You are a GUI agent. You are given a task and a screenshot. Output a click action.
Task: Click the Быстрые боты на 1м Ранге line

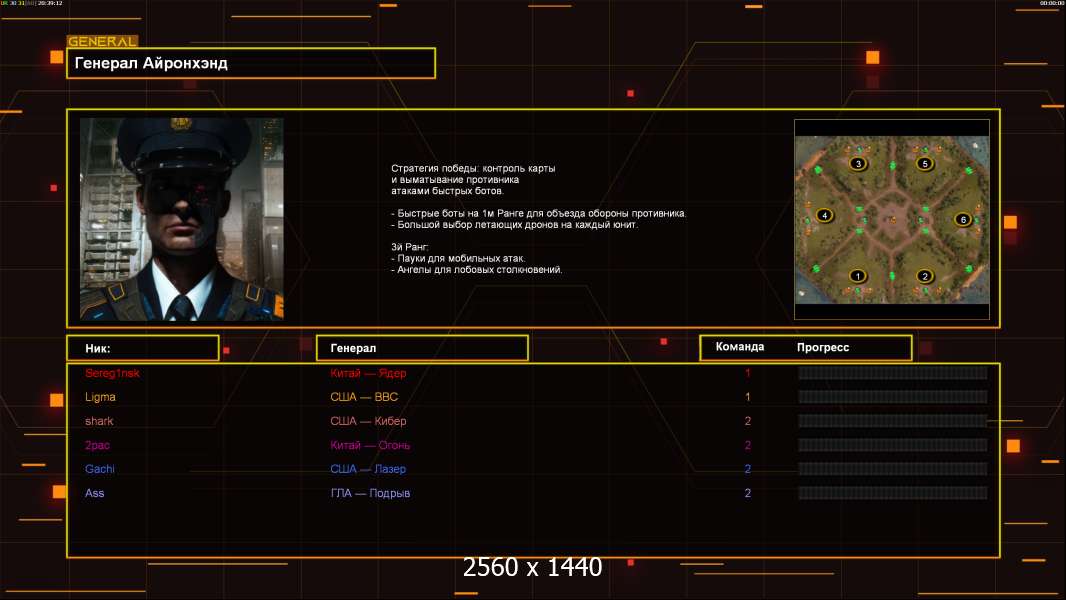[538, 213]
